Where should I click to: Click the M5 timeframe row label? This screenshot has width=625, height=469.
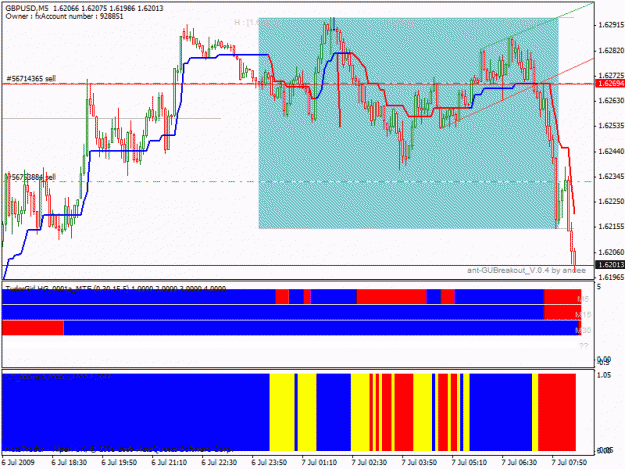click(583, 298)
